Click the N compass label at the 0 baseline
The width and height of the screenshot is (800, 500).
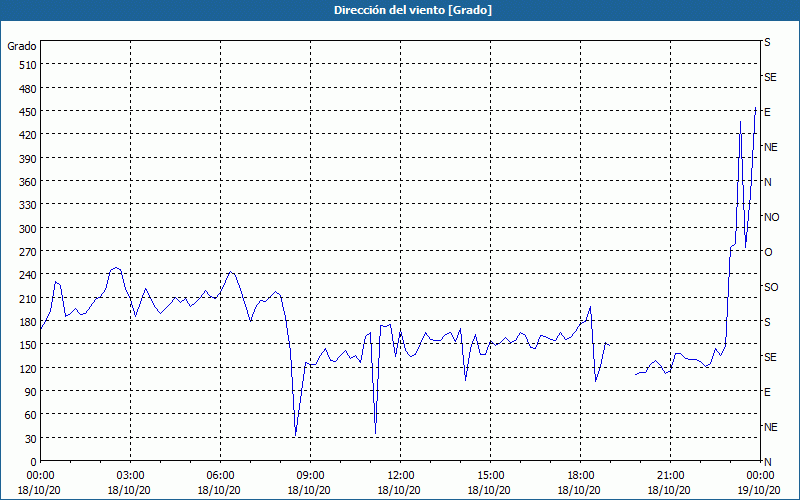pos(767,462)
